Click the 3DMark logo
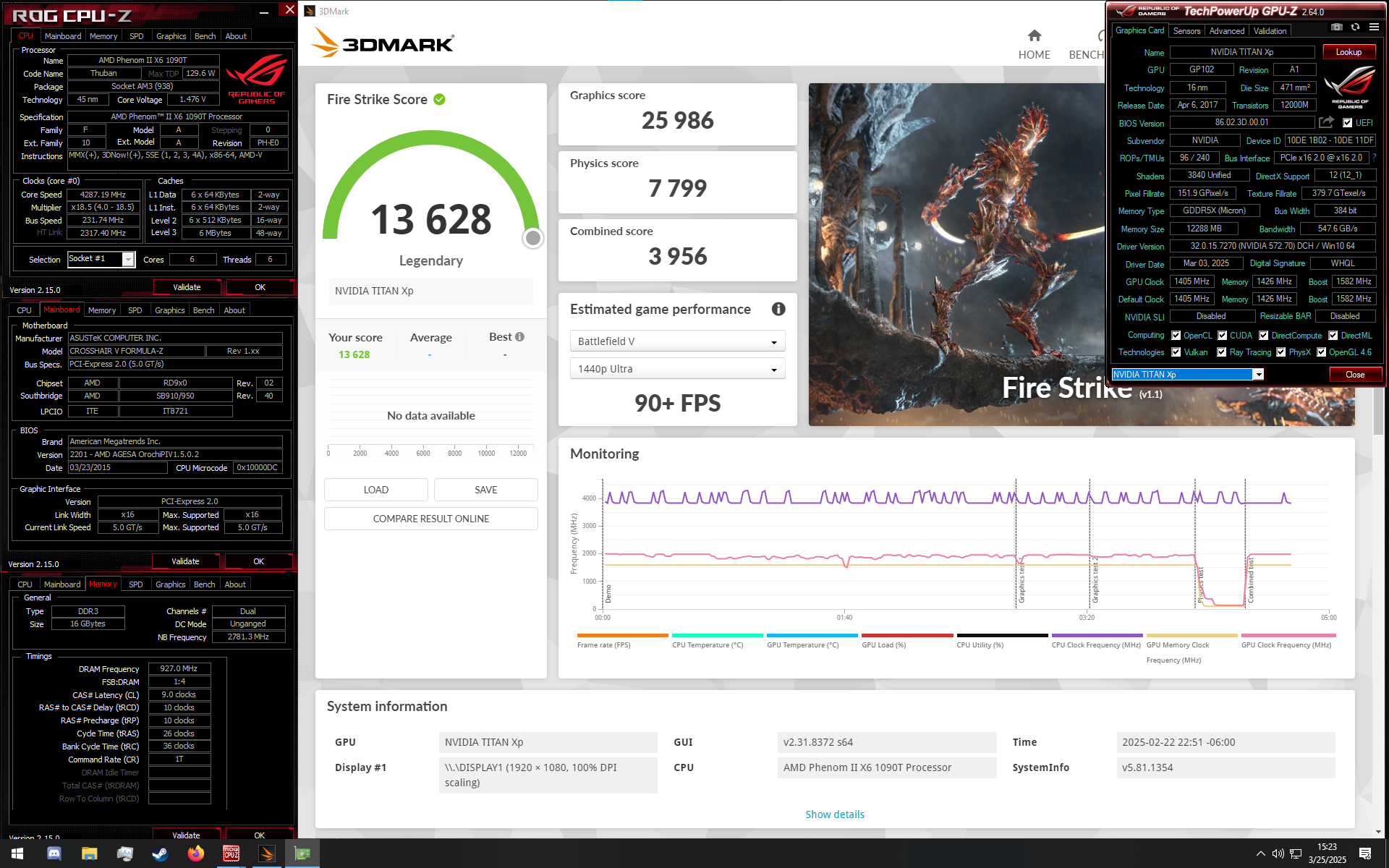Image resolution: width=1389 pixels, height=868 pixels. point(382,43)
